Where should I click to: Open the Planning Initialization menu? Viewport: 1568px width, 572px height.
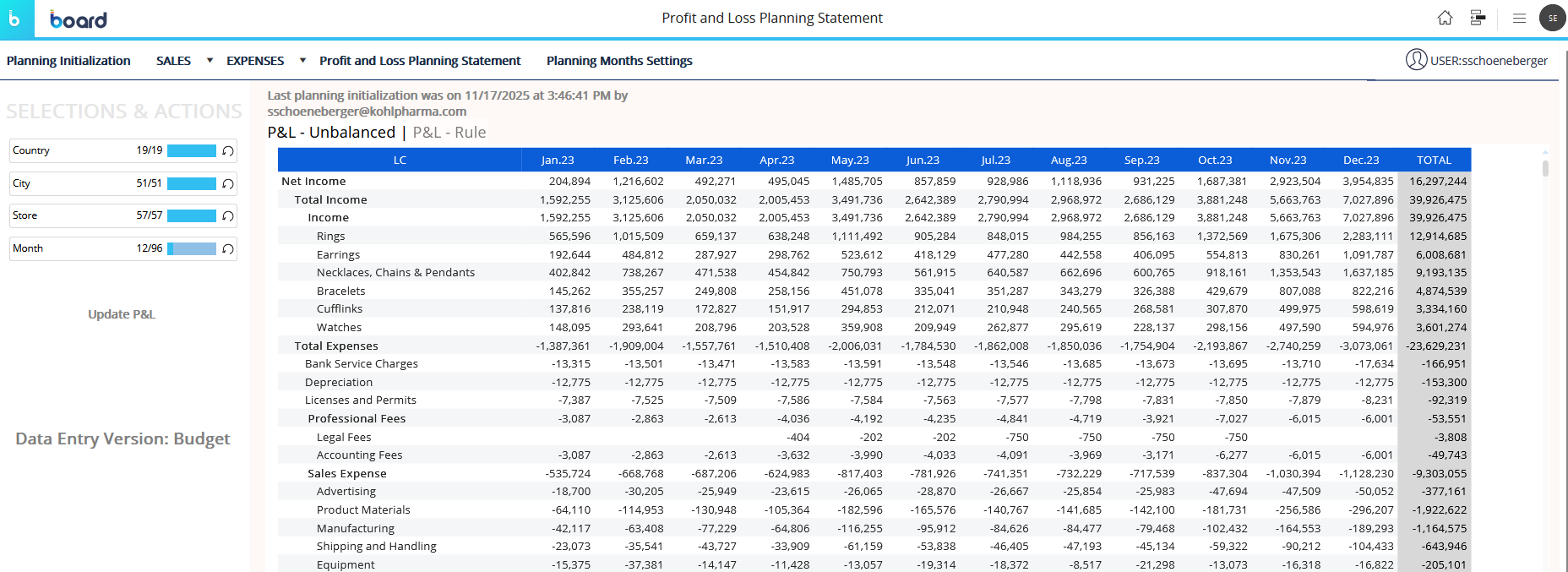point(68,61)
